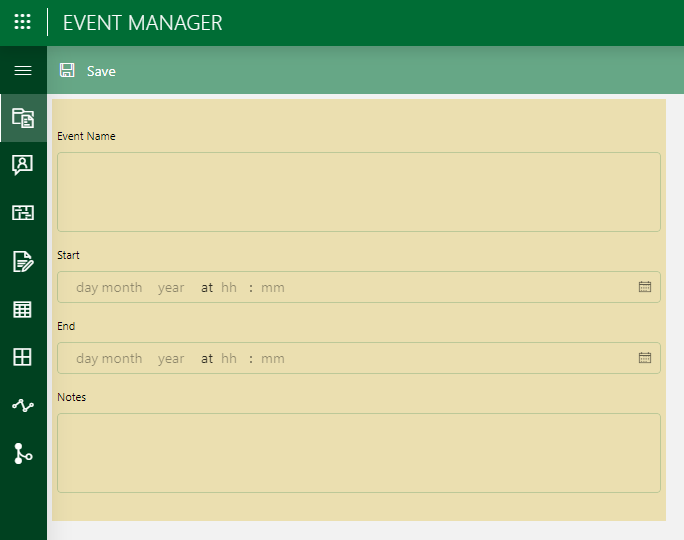Open the contact chat sidebar icon
This screenshot has width=684, height=540.
[23, 165]
